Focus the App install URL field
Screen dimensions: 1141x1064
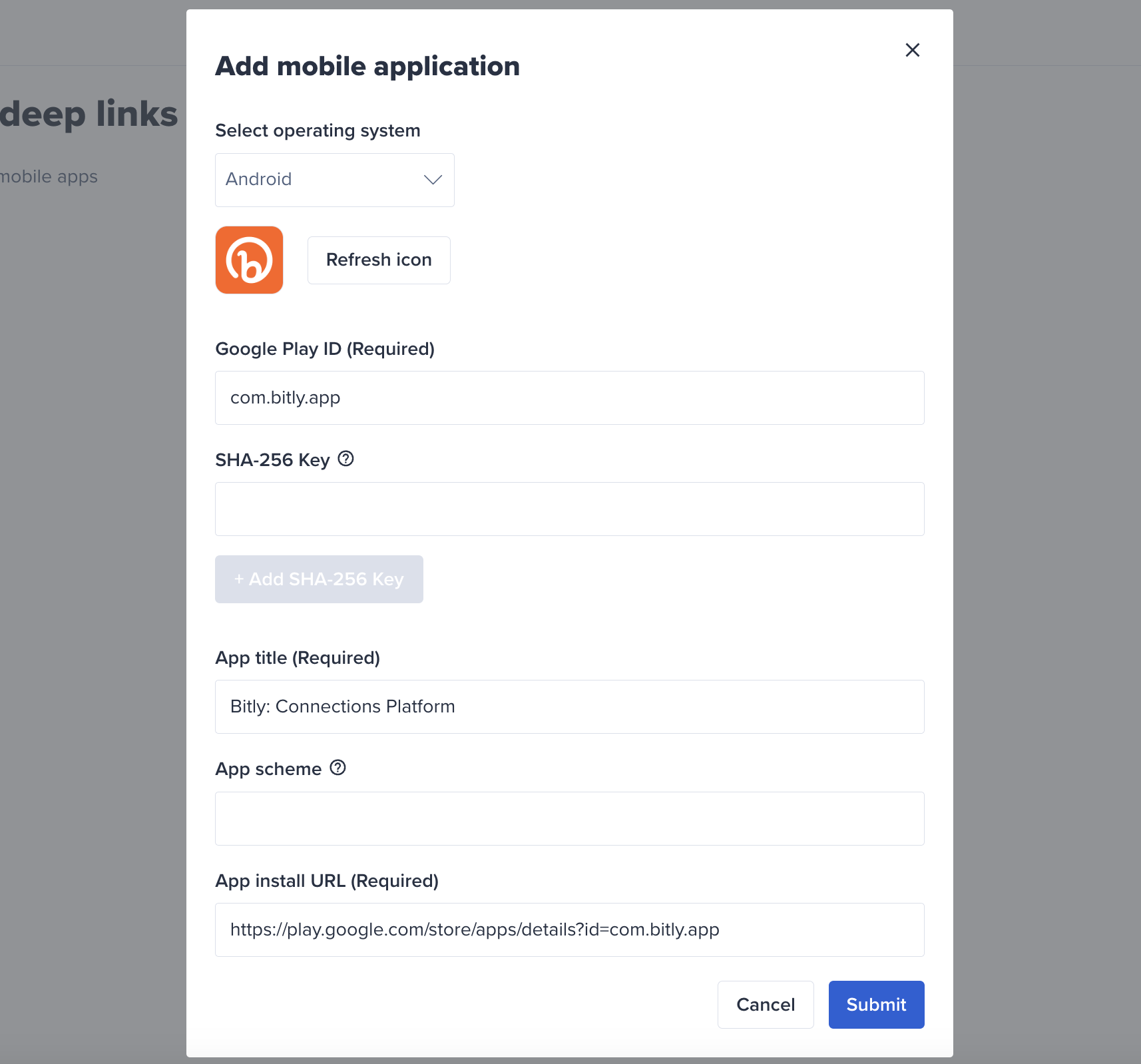coord(569,930)
